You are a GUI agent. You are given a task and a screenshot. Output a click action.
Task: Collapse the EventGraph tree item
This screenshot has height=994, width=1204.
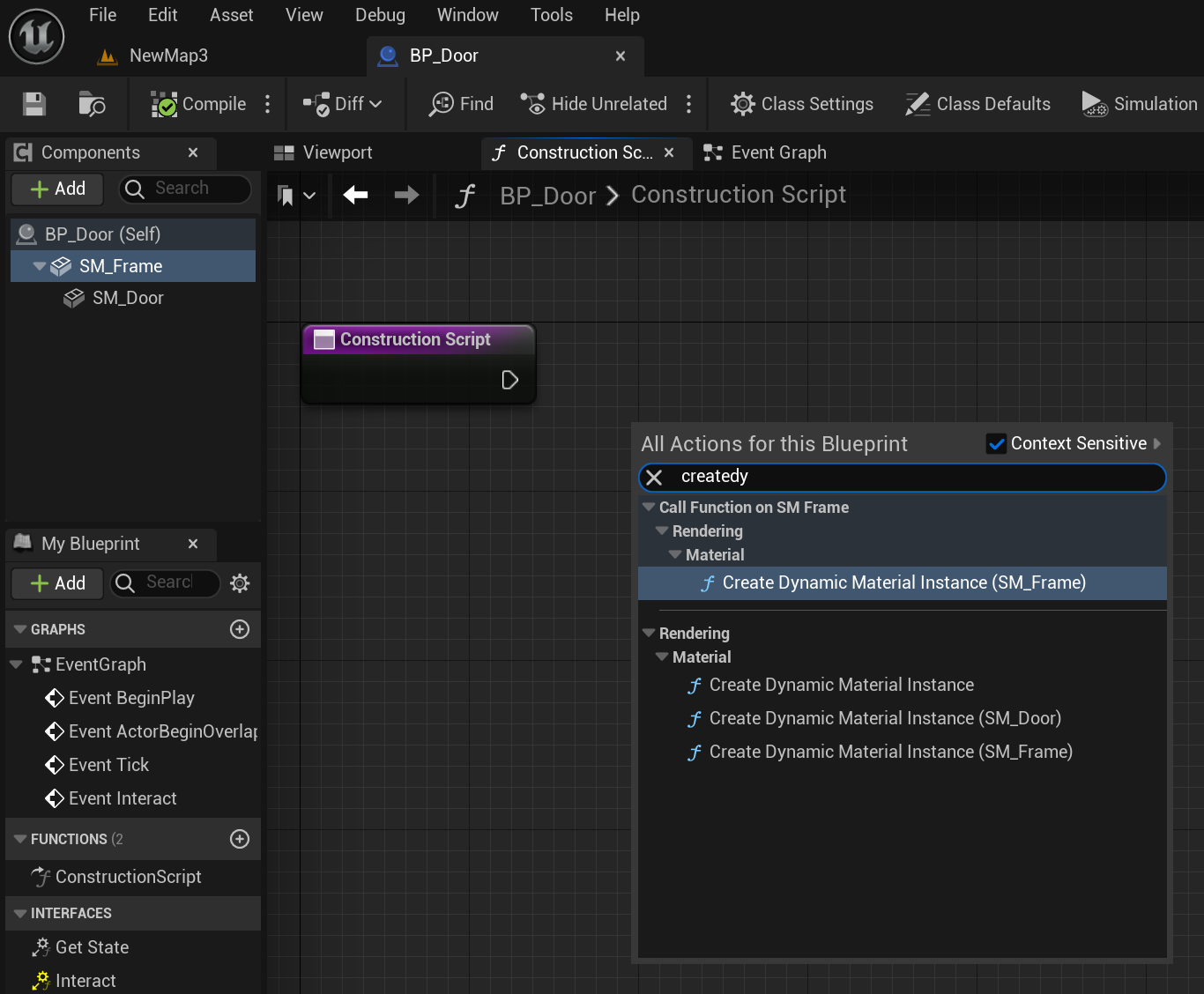tap(16, 664)
